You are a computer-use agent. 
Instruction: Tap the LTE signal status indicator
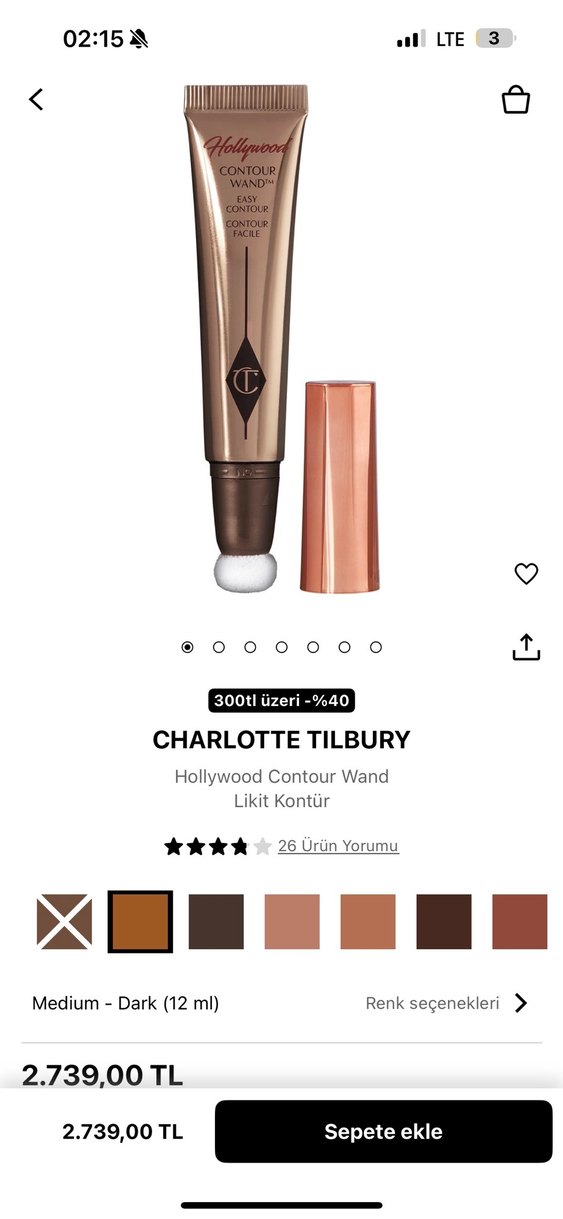pyautogui.click(x=450, y=39)
